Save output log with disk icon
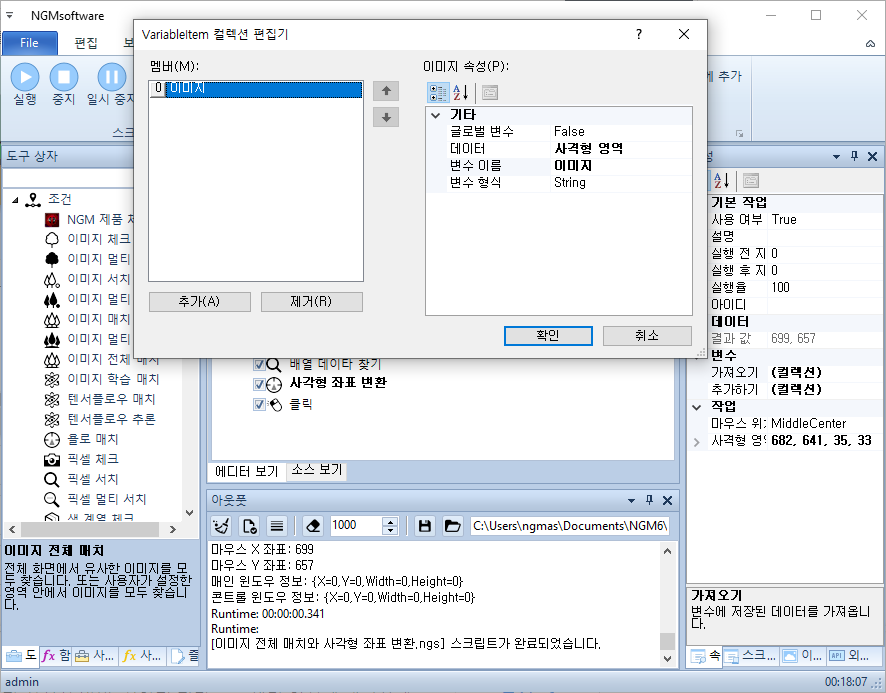Viewport: 886px width, 693px height. coord(425,526)
